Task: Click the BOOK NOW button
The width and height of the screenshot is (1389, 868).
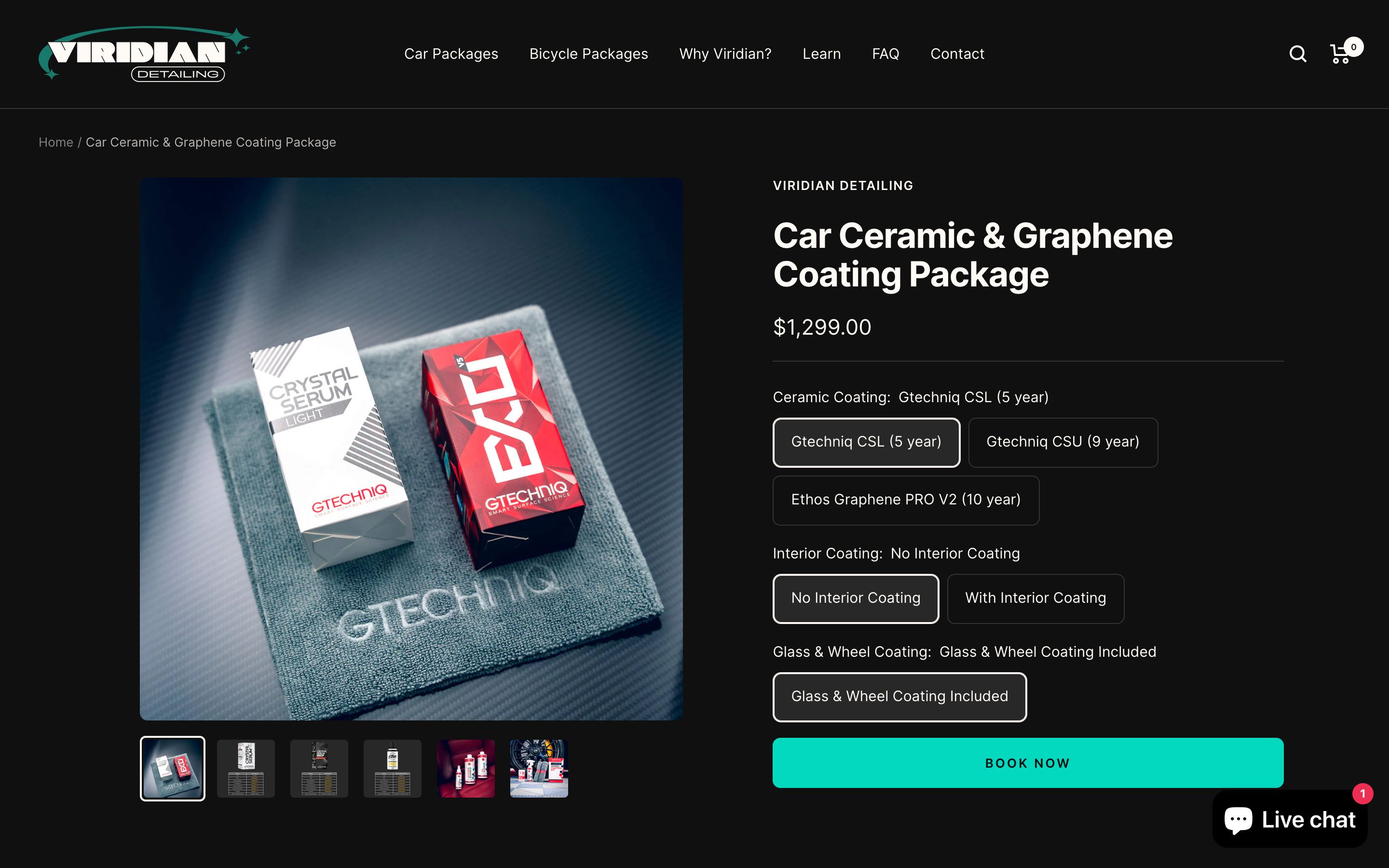Action: click(1027, 763)
